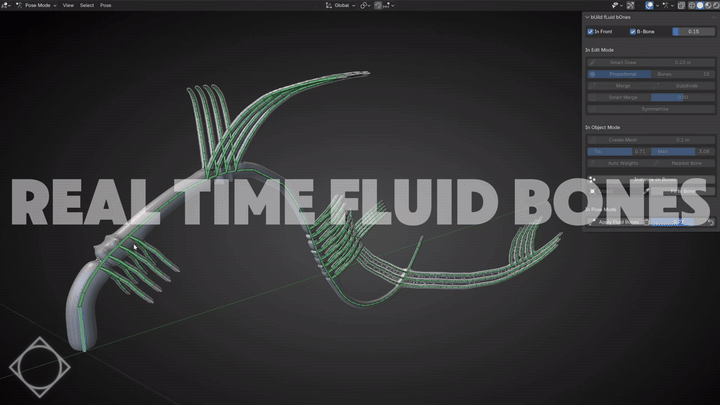Click the Bones count field
The width and height of the screenshot is (720, 405).
click(683, 74)
